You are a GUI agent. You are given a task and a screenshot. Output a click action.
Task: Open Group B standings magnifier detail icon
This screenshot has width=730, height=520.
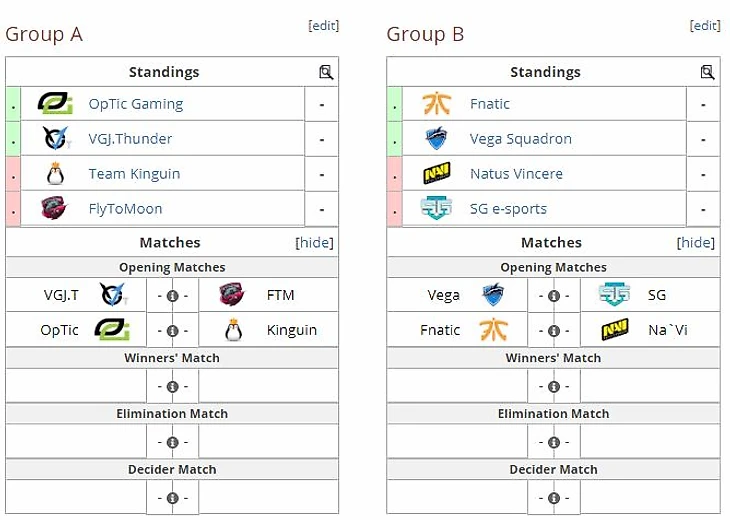707,72
